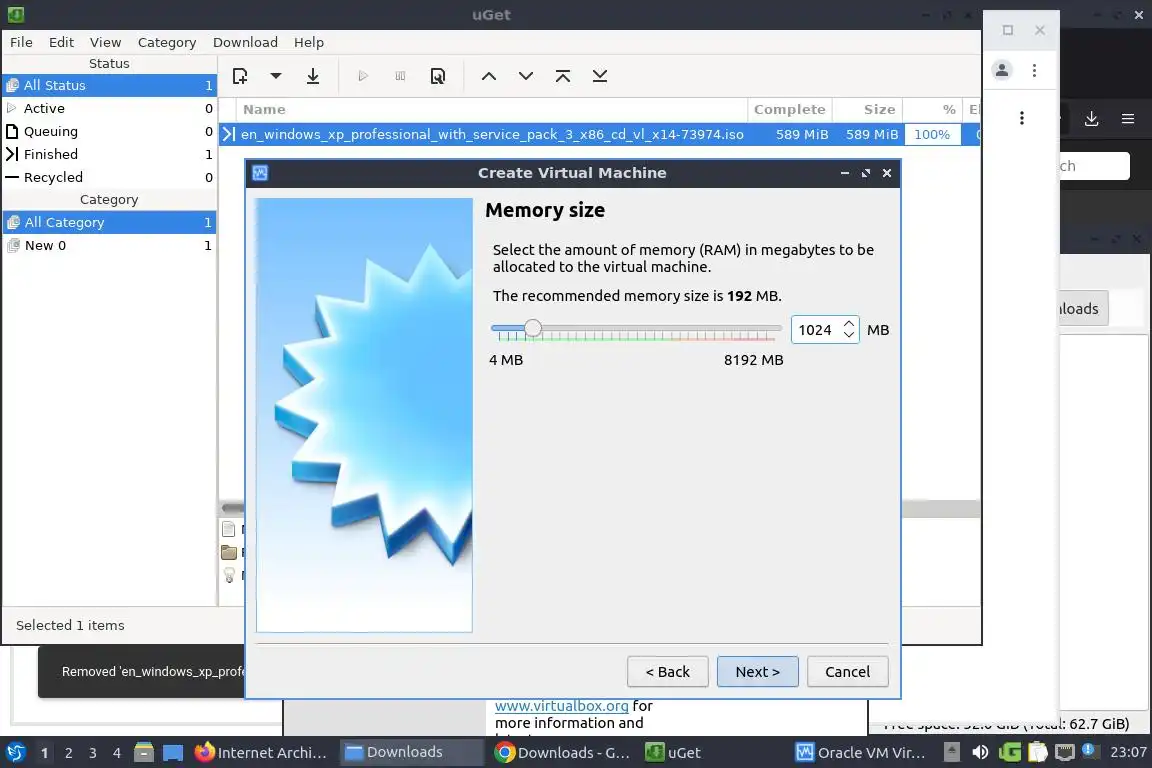The image size is (1152, 768).
Task: Switch to Oracle VM VirtualBox taskbar entry
Action: click(x=861, y=753)
